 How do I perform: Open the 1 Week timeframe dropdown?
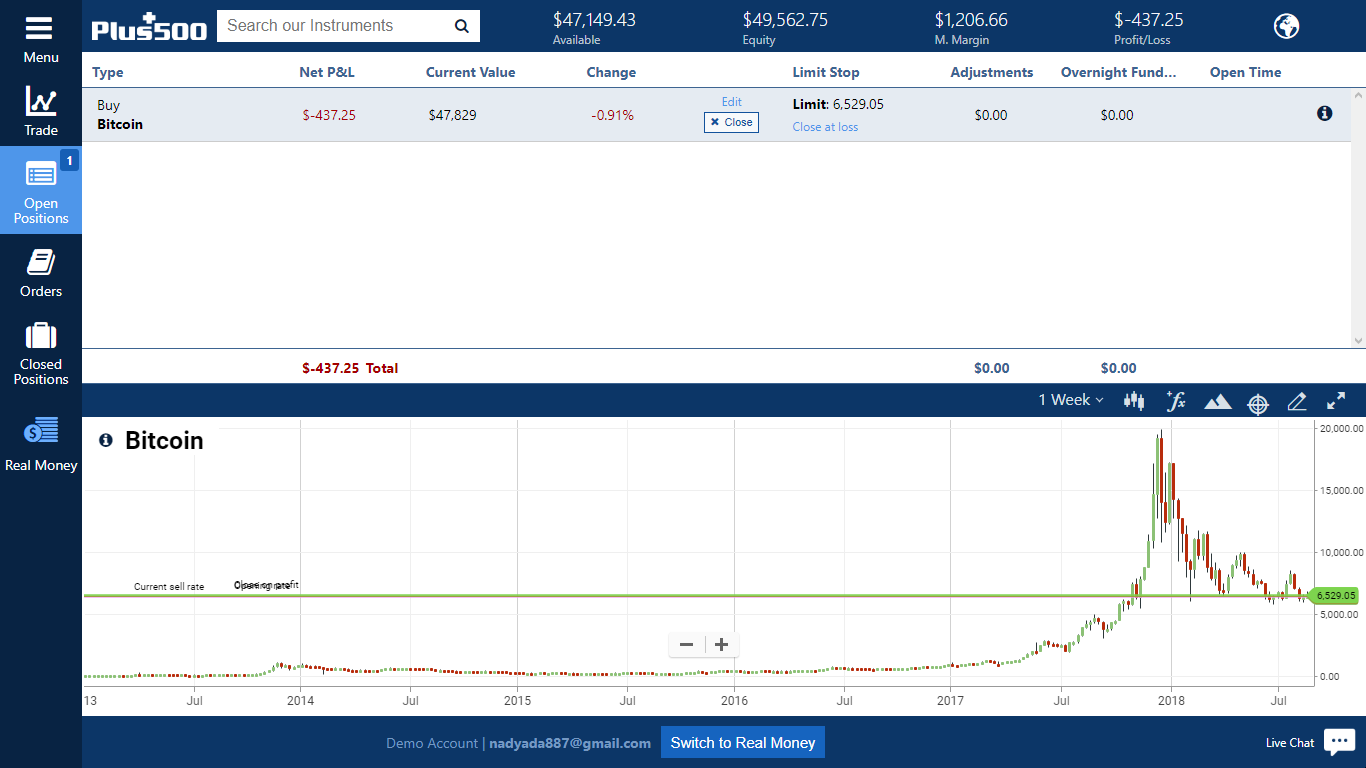click(x=1070, y=400)
